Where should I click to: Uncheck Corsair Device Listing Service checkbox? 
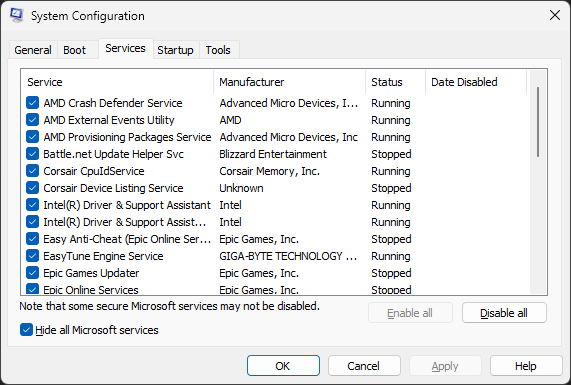coord(32,188)
